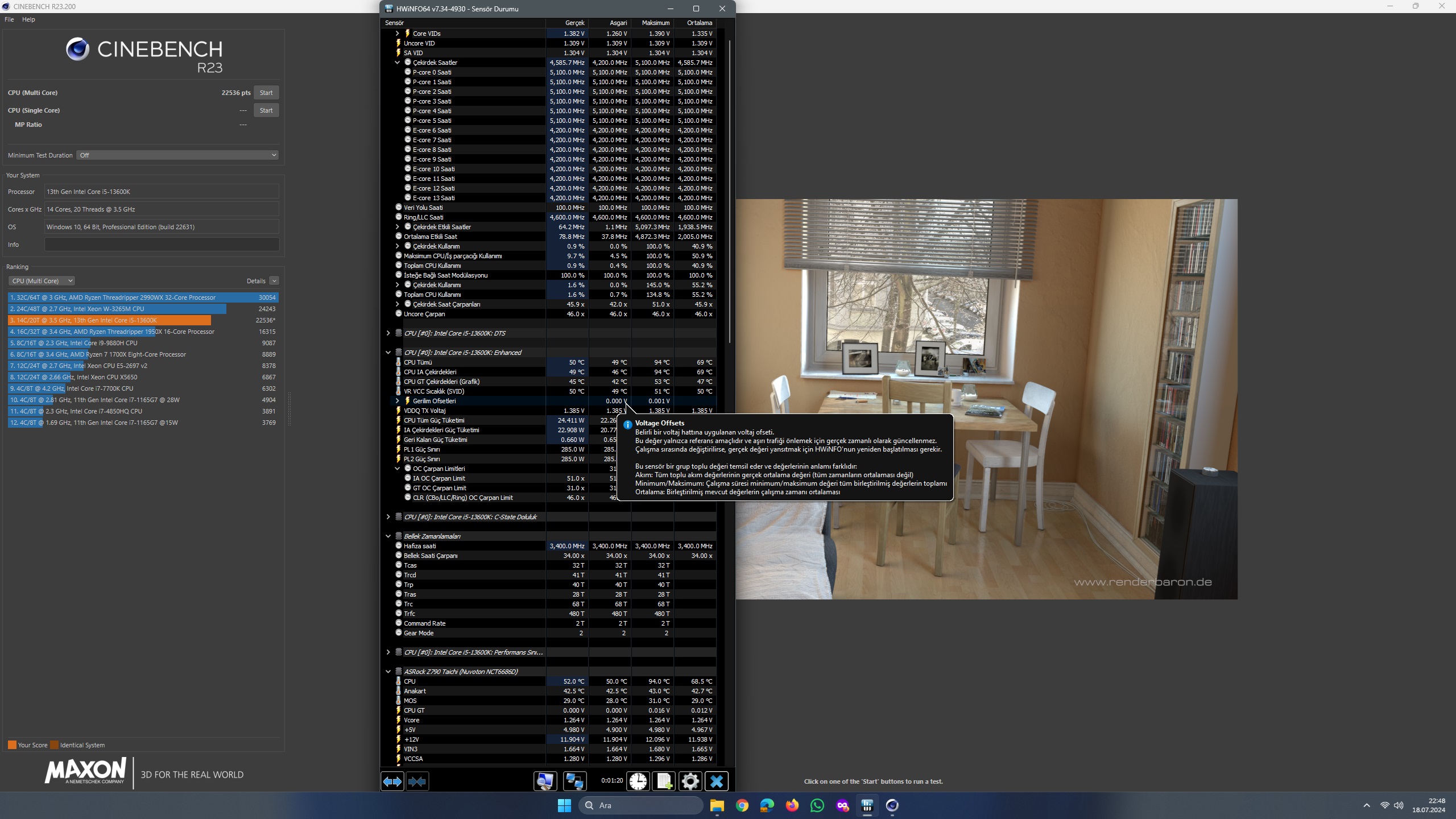Open WhatsApp from taskbar
Viewport: 1456px width, 819px height.
tap(817, 805)
